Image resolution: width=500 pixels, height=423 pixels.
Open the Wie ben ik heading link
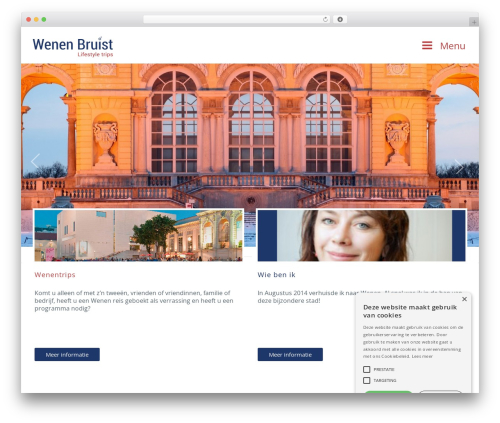(x=276, y=275)
